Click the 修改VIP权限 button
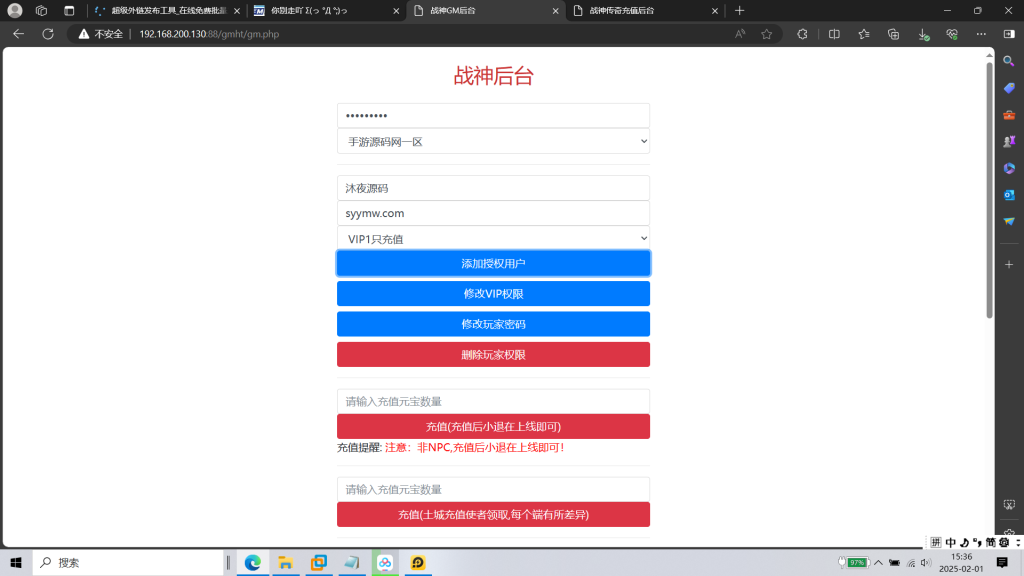The image size is (1024, 576). tap(493, 293)
